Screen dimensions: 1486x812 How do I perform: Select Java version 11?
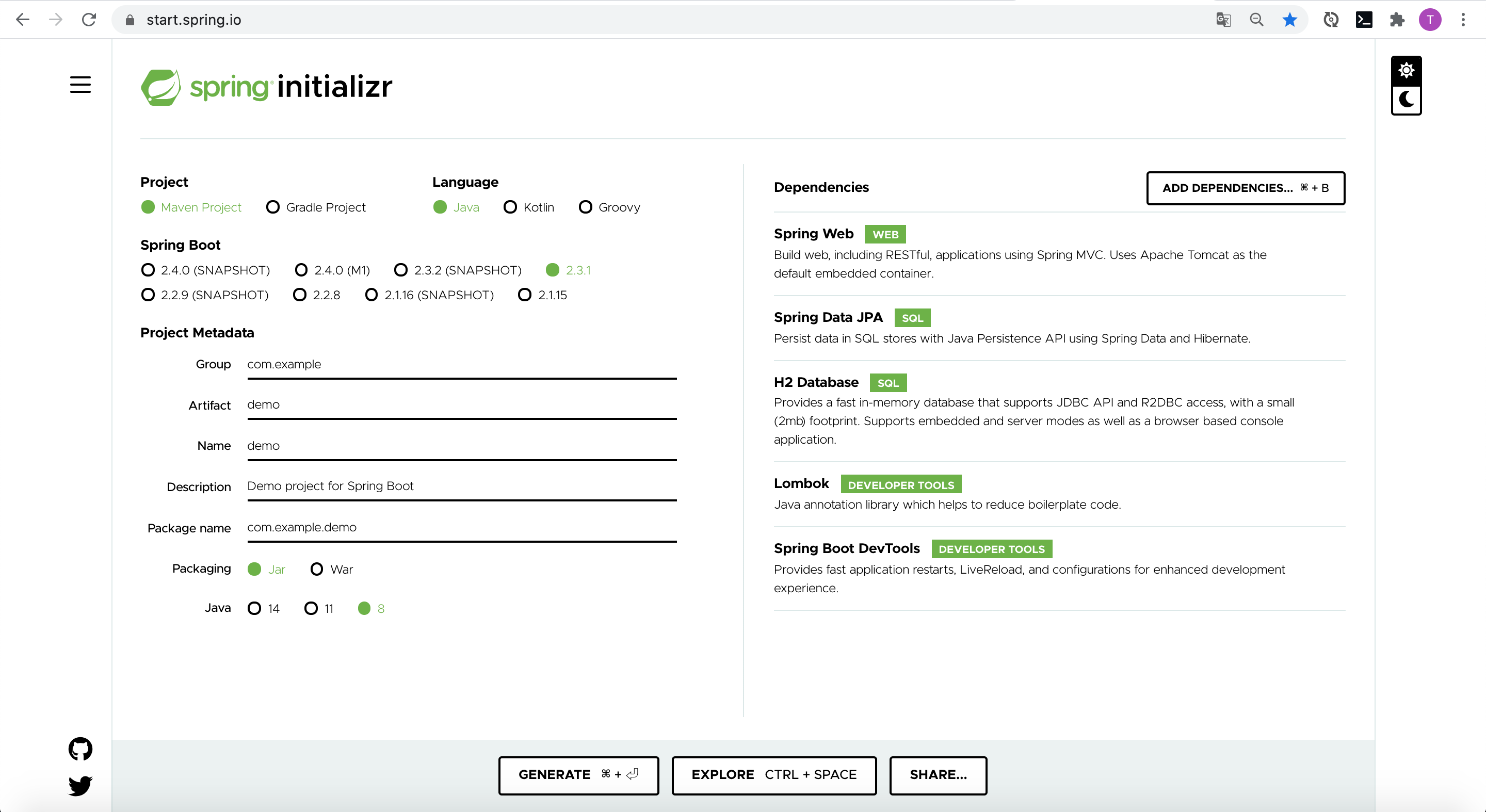tap(311, 608)
